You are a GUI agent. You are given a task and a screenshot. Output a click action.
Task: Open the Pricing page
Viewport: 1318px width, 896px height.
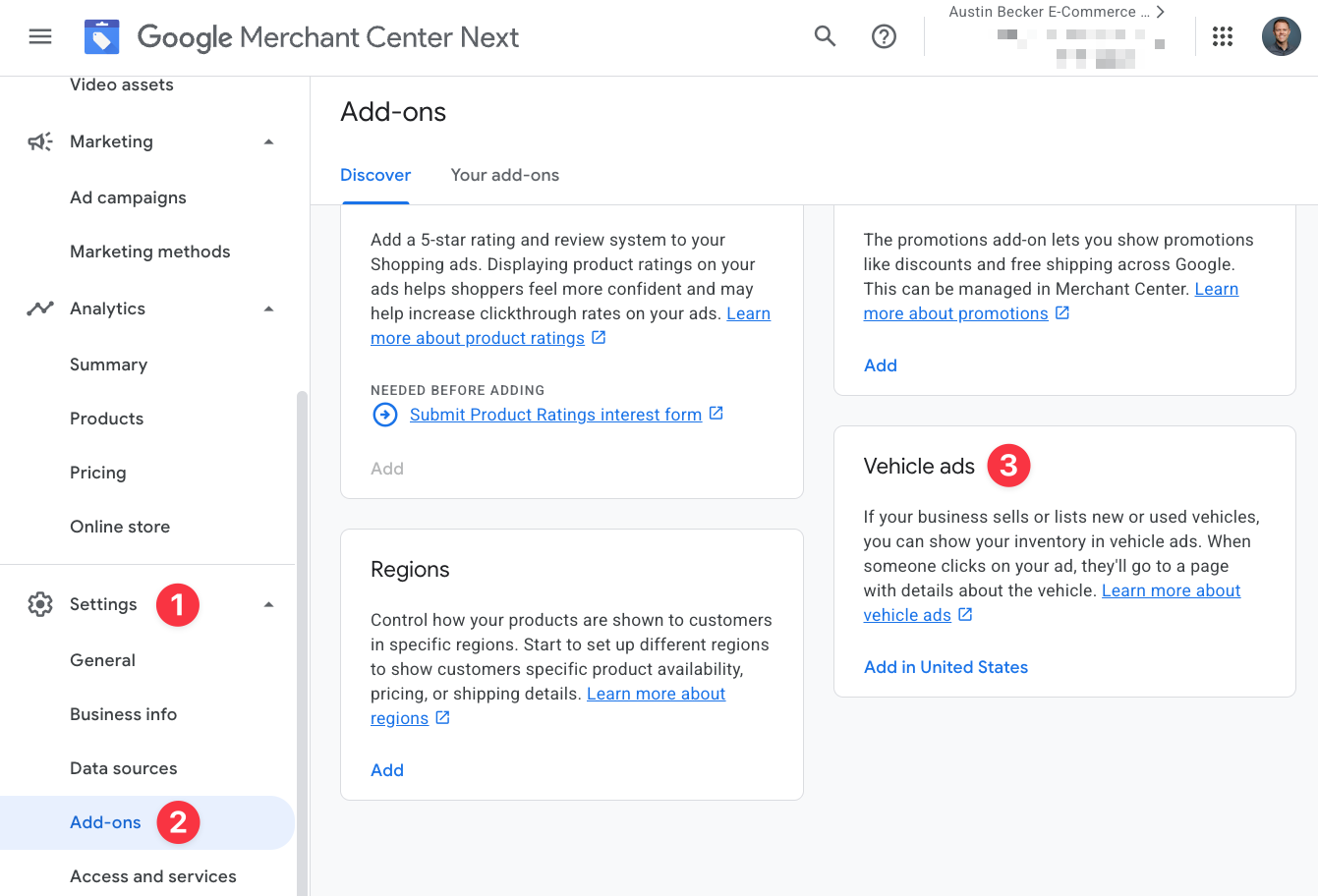98,473
